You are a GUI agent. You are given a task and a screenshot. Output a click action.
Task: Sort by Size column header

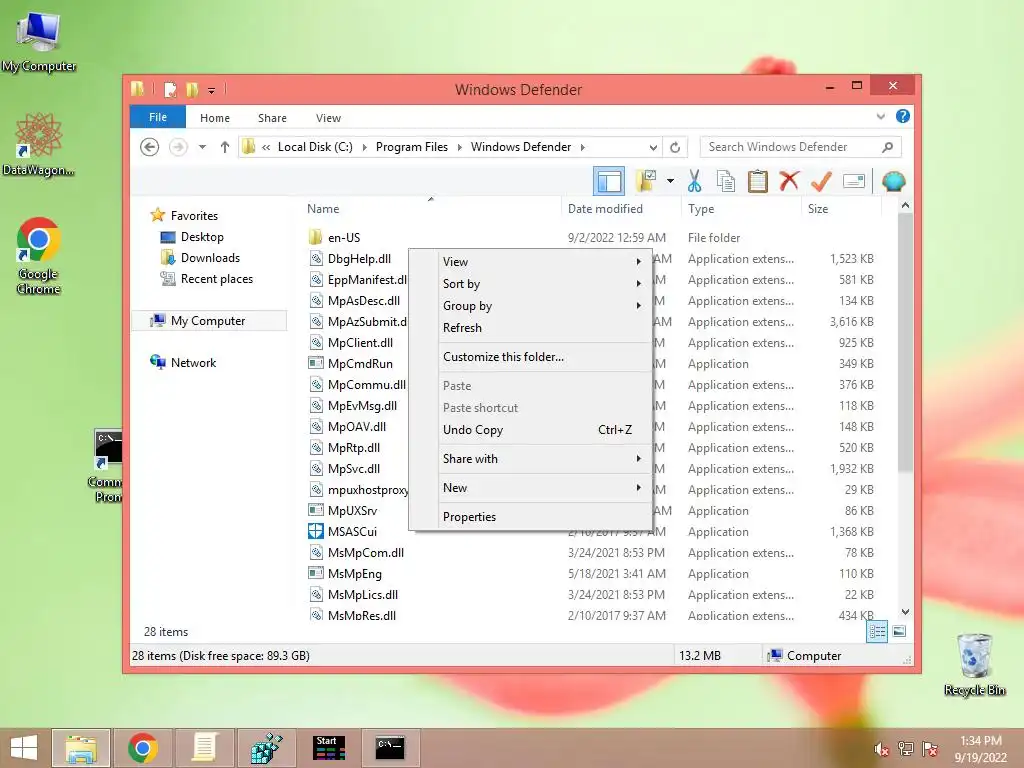(x=818, y=209)
